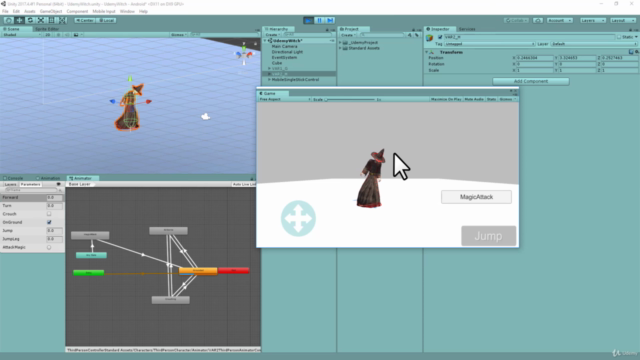
Task: Click the MagicAttack button in Game view
Action: tap(476, 197)
